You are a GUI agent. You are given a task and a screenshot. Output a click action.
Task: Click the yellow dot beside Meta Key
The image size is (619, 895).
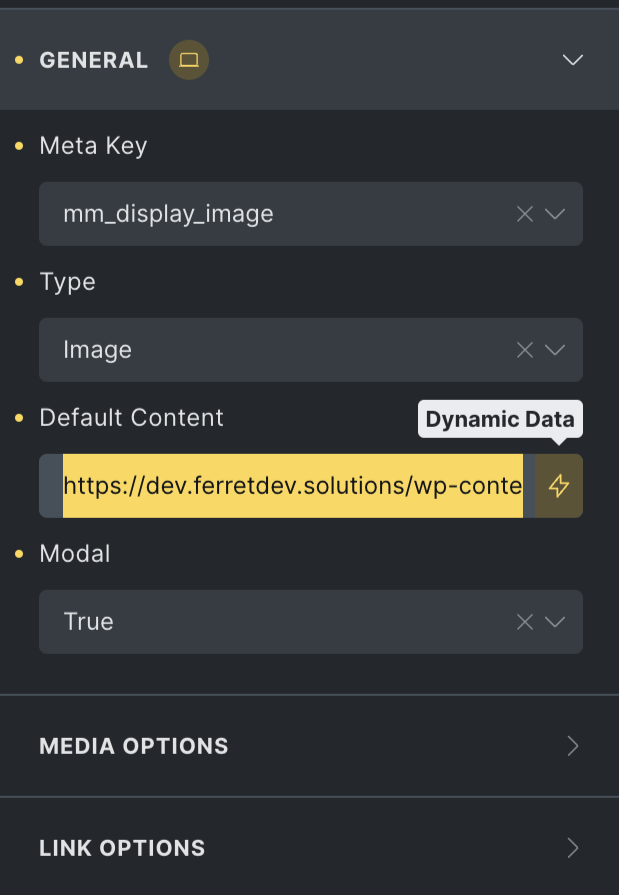tap(19, 146)
